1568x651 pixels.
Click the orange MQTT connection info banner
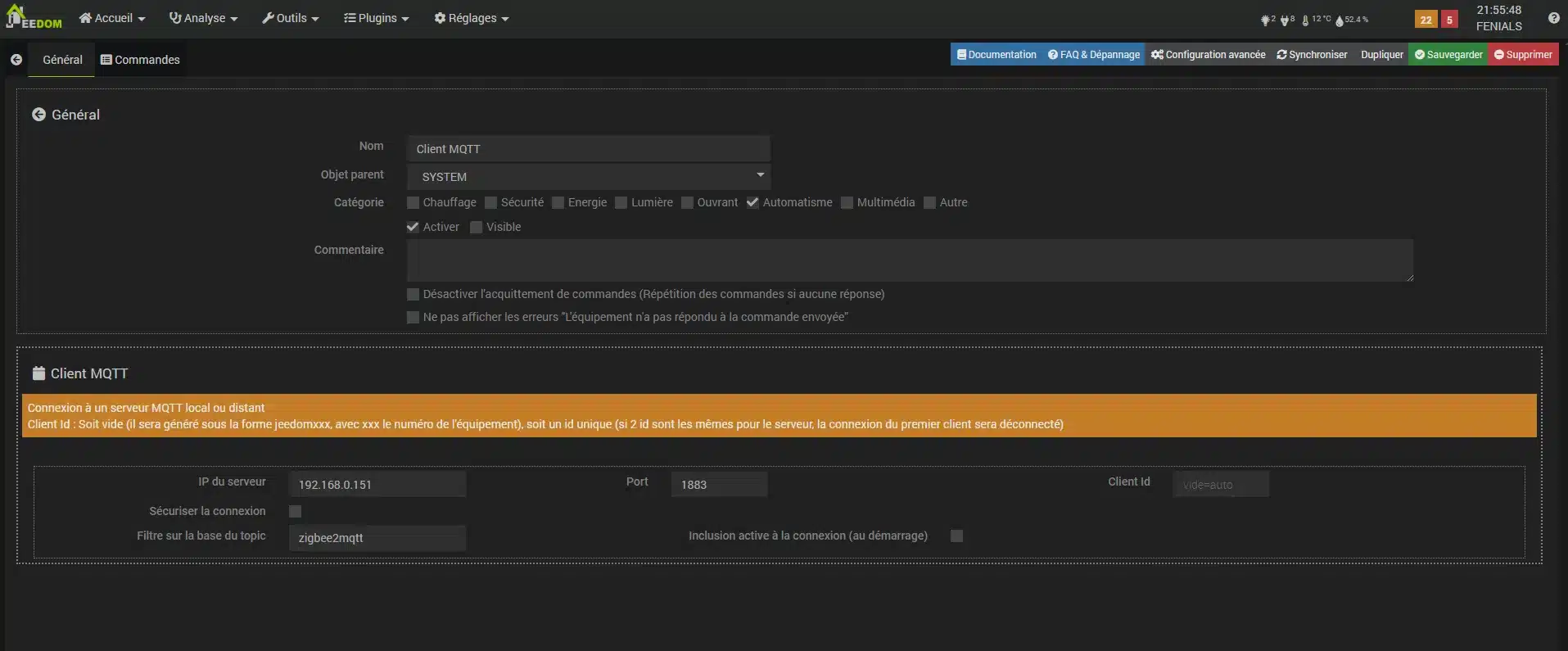(x=779, y=416)
